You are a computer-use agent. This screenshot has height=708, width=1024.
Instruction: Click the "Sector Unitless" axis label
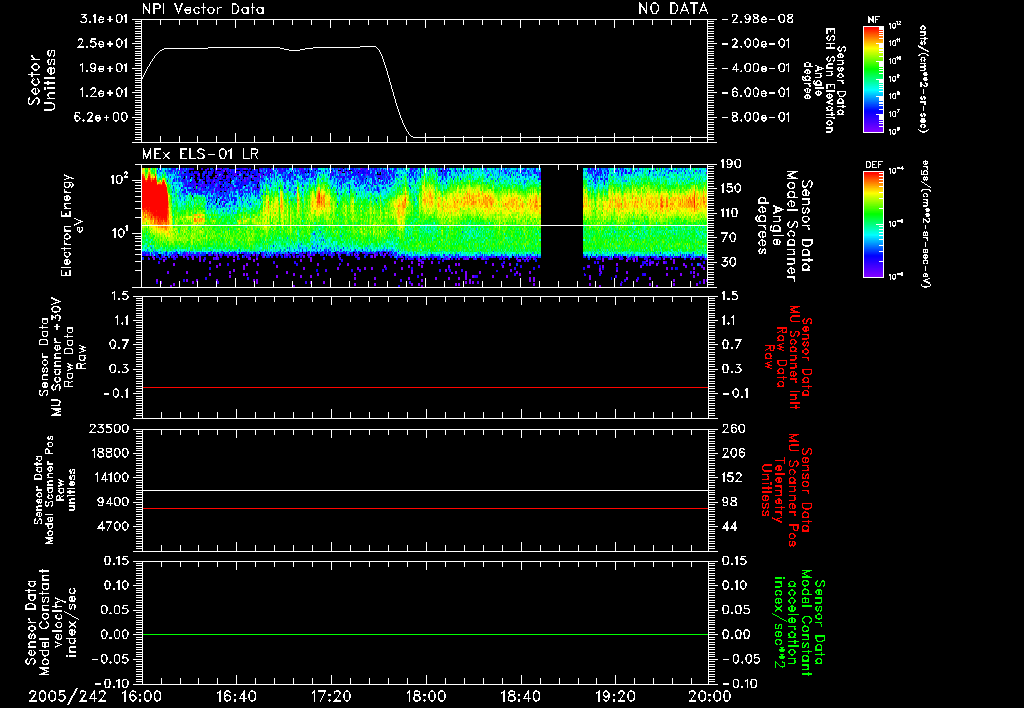coord(42,80)
